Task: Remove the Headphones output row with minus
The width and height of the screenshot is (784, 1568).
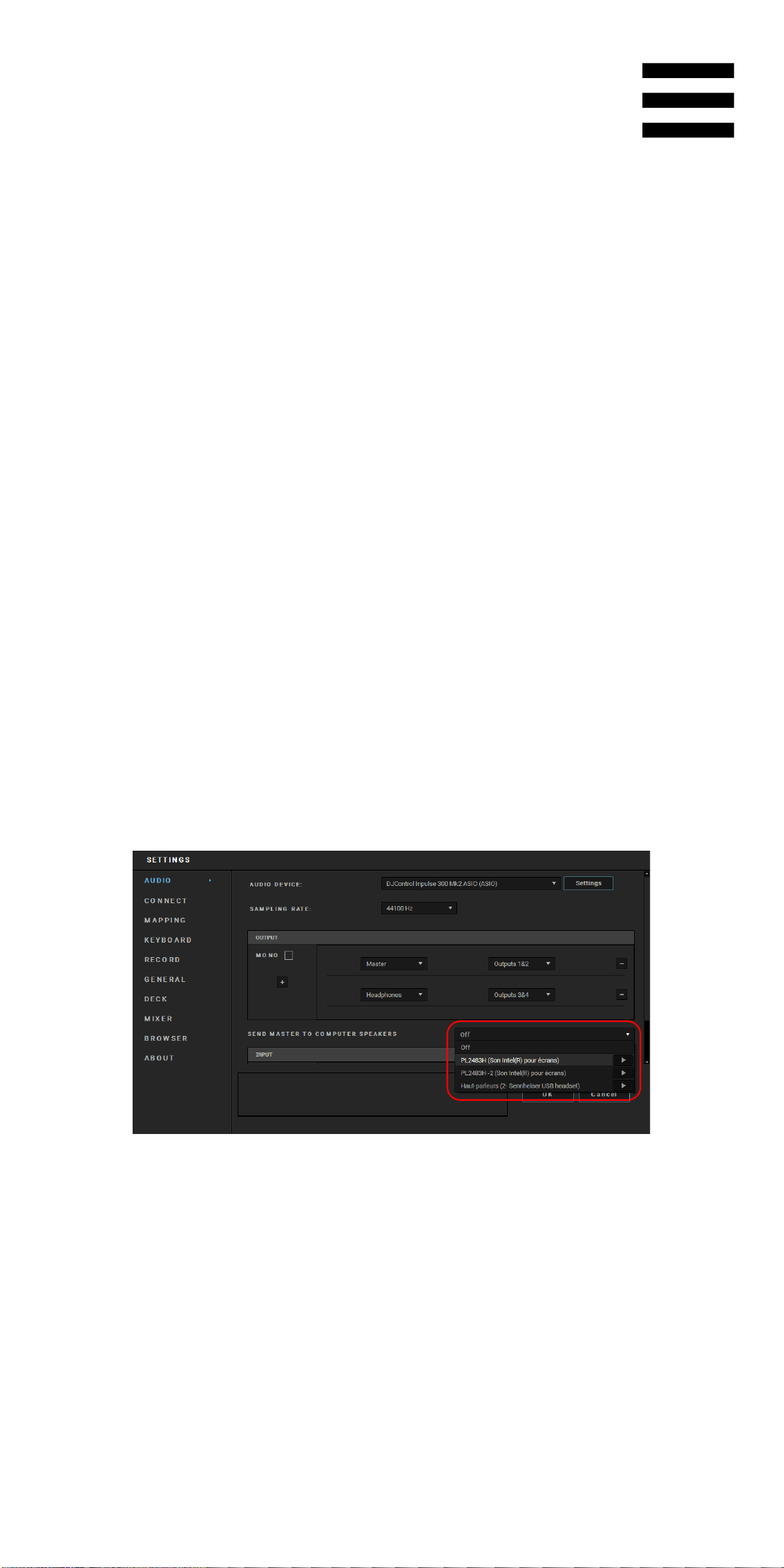Action: click(x=622, y=994)
